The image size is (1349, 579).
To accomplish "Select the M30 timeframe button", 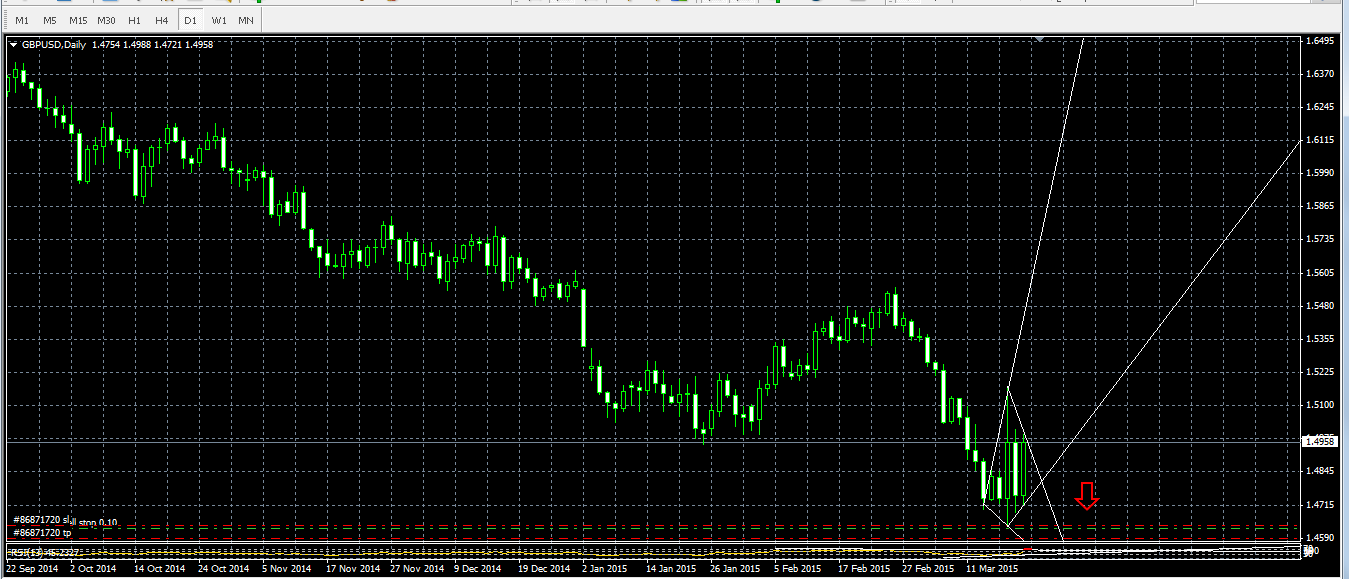I will pos(106,20).
